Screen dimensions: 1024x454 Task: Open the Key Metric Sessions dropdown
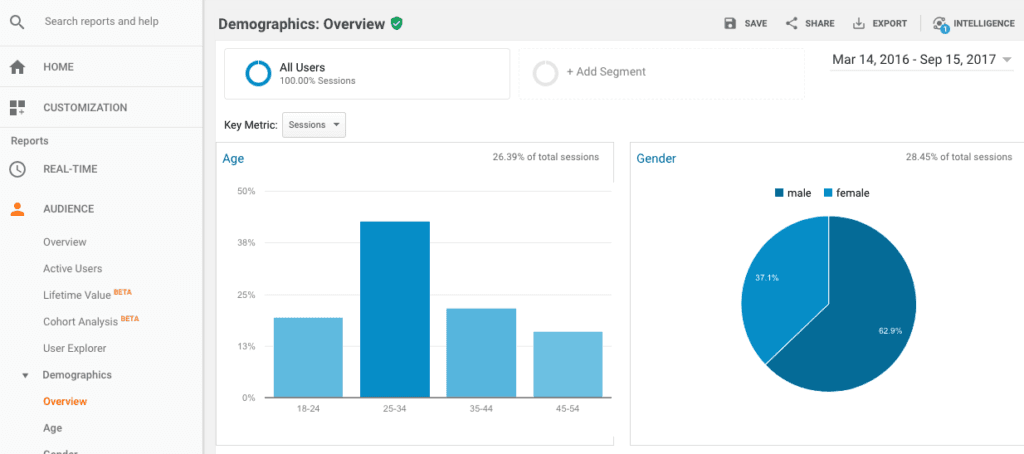coord(314,125)
